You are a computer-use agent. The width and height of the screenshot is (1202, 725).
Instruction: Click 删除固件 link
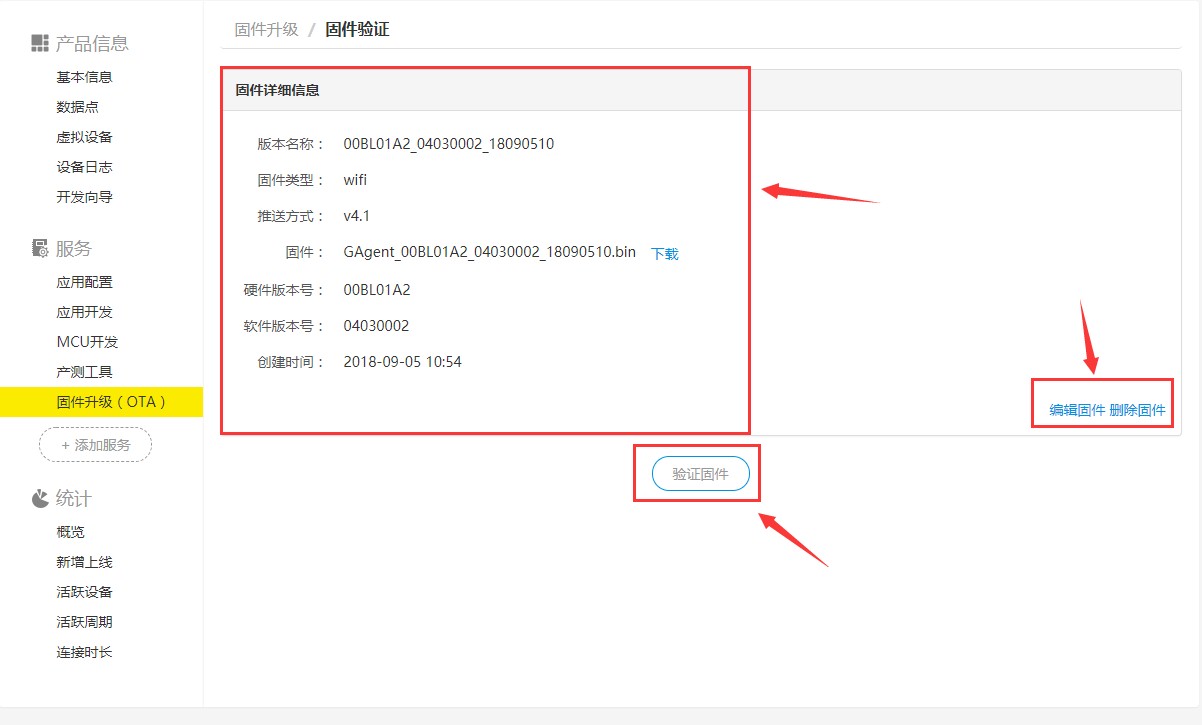1137,410
